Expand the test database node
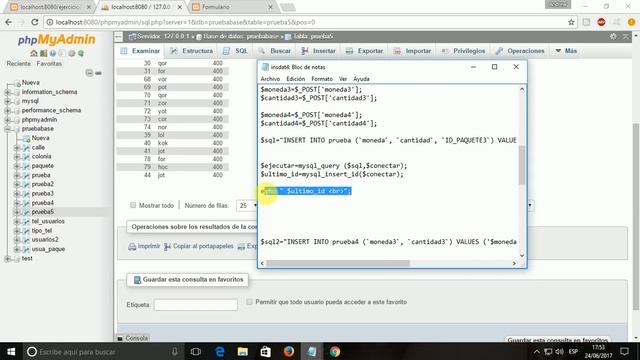Viewport: 640px width, 360px height. point(7,259)
